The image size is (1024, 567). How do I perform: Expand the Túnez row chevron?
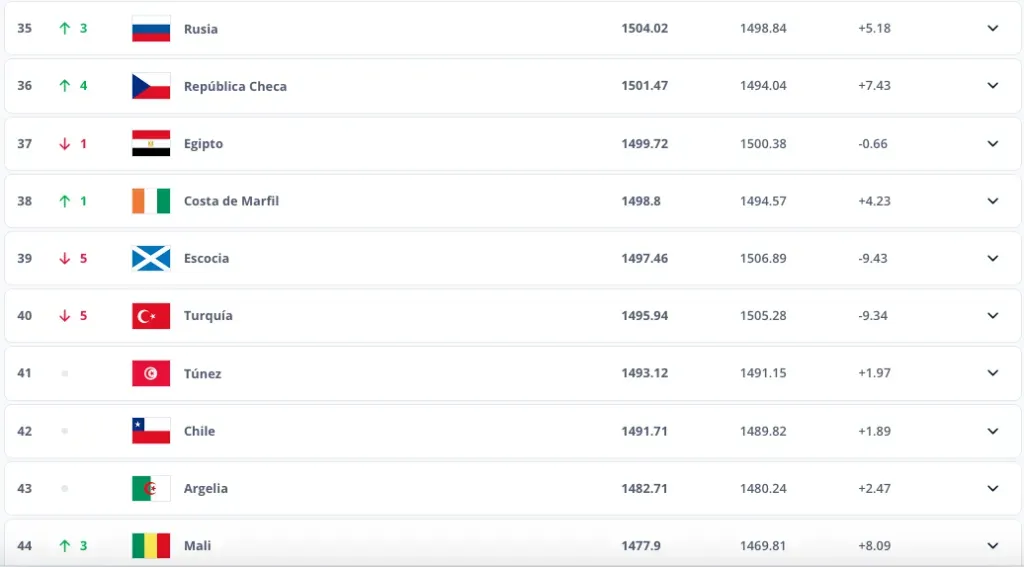(992, 373)
